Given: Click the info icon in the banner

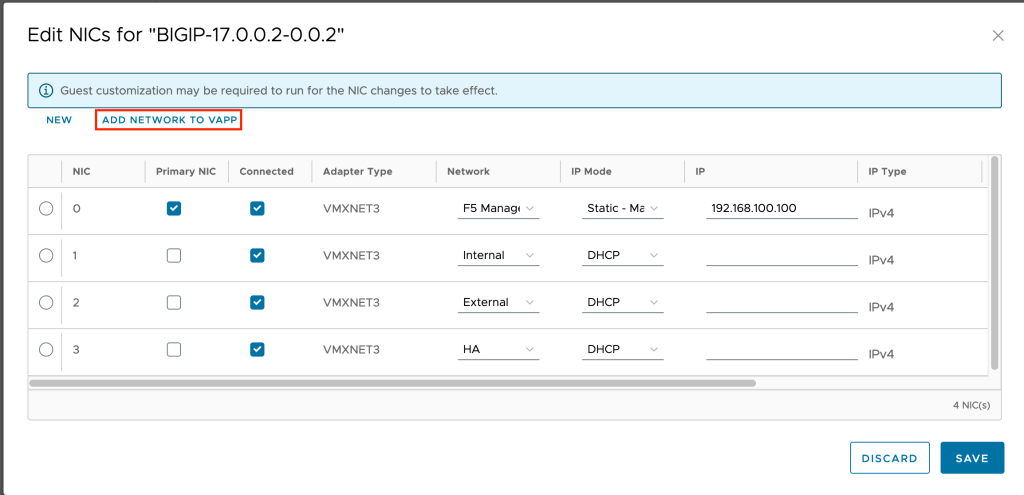Looking at the screenshot, I should point(45,90).
